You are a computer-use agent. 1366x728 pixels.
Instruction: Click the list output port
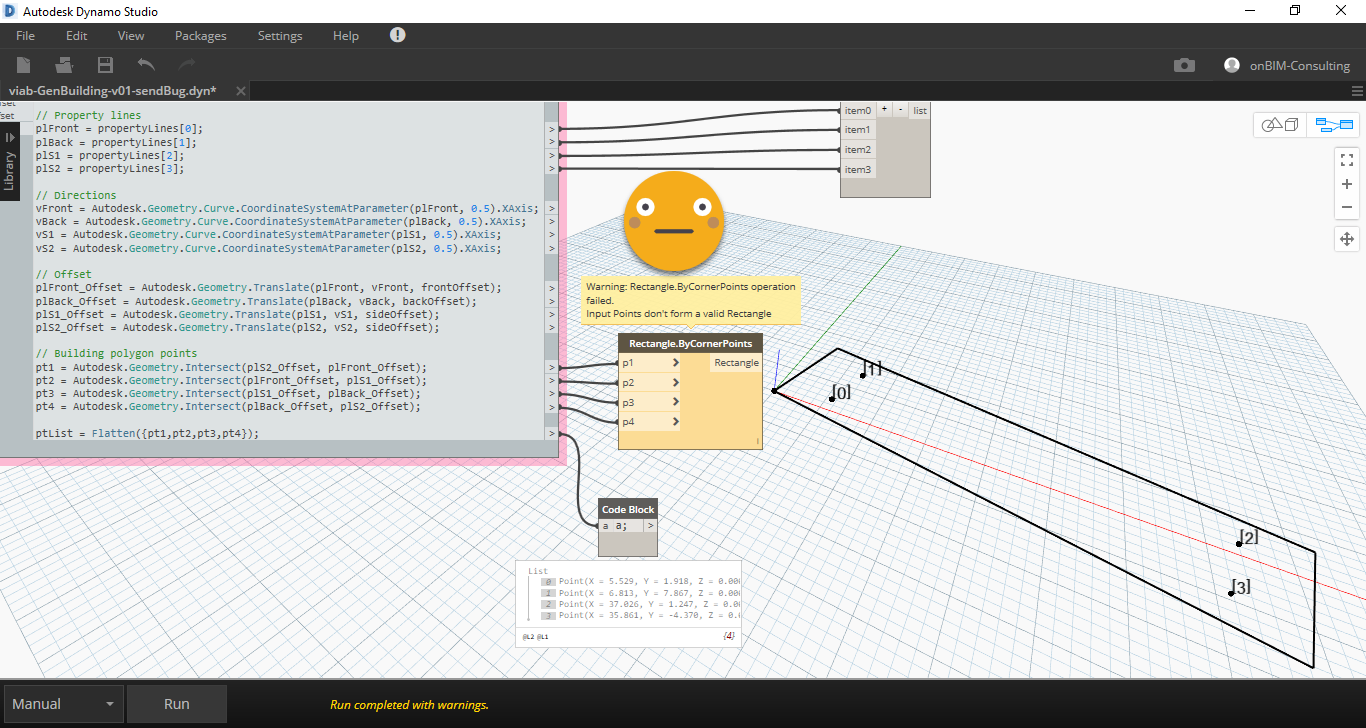click(920, 110)
